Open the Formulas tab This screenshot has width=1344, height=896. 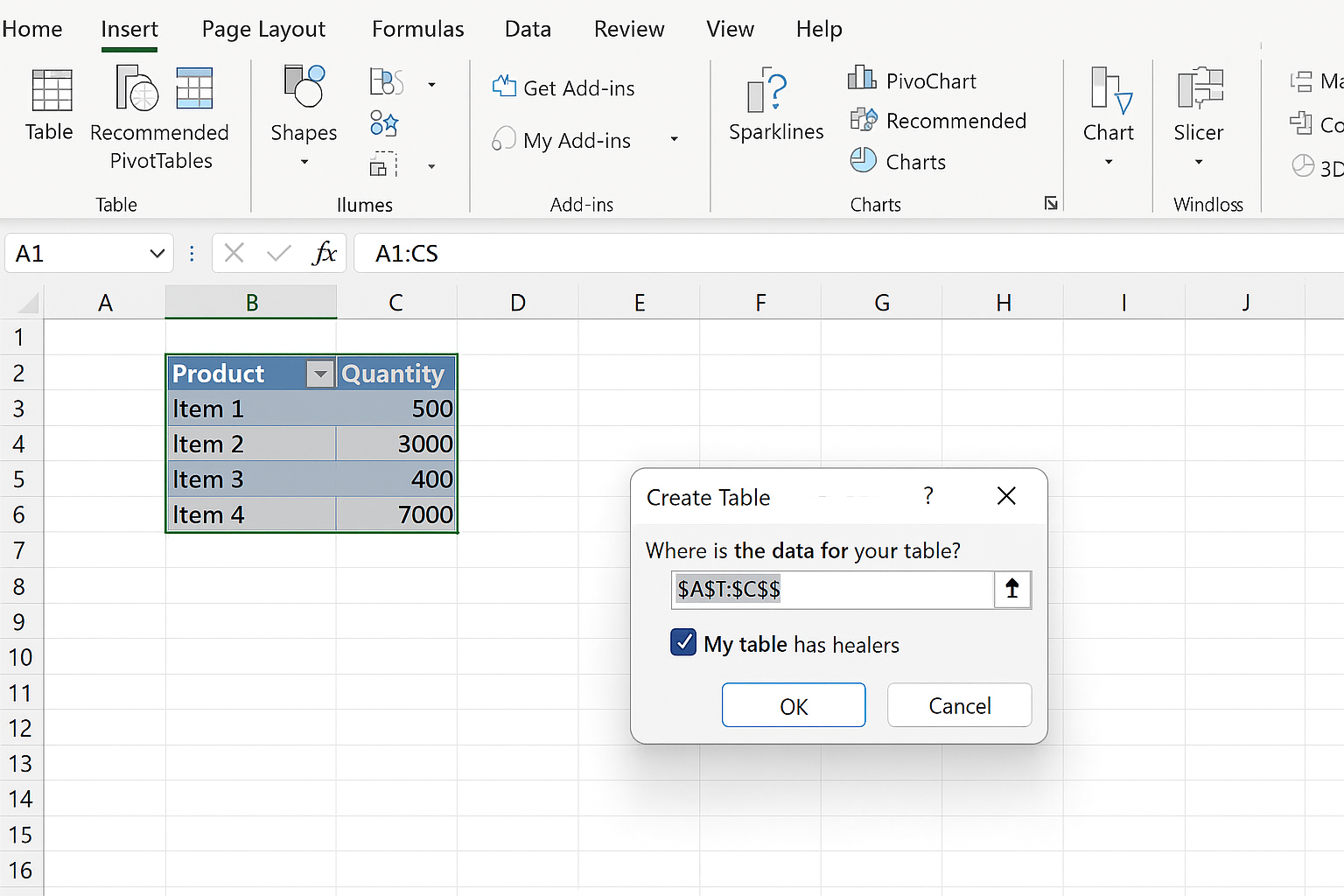pyautogui.click(x=418, y=29)
